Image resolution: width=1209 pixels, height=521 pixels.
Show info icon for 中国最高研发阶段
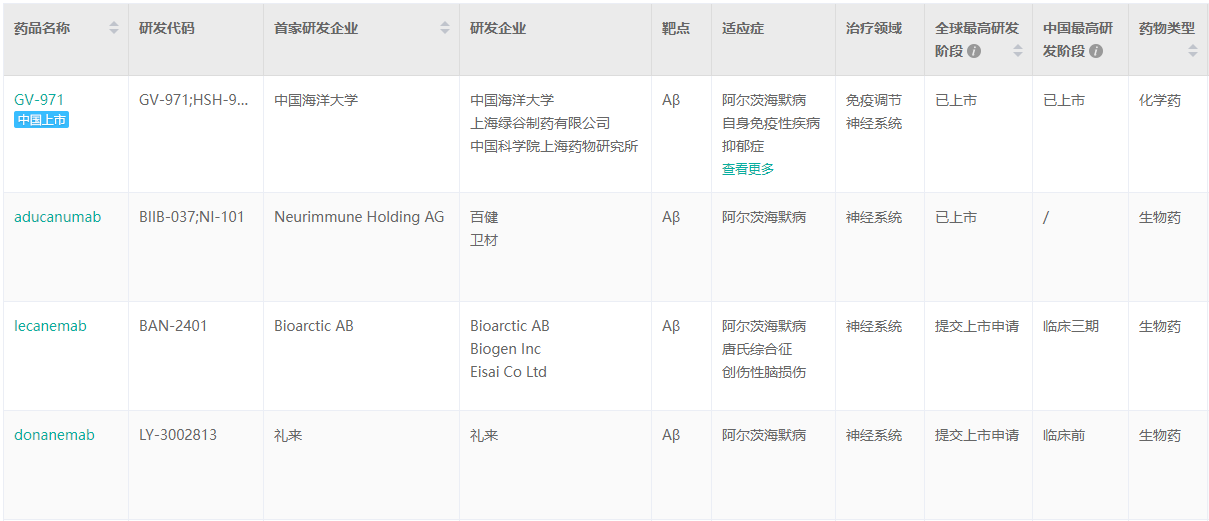[1096, 51]
